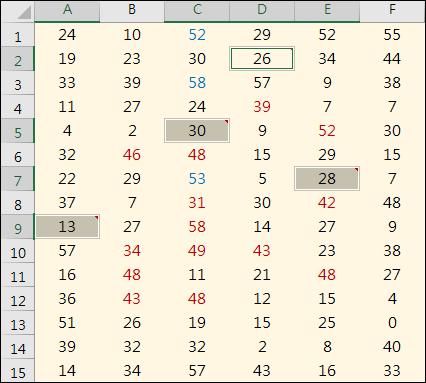Select row 4 header
This screenshot has height=383, width=426.
click(x=18, y=107)
